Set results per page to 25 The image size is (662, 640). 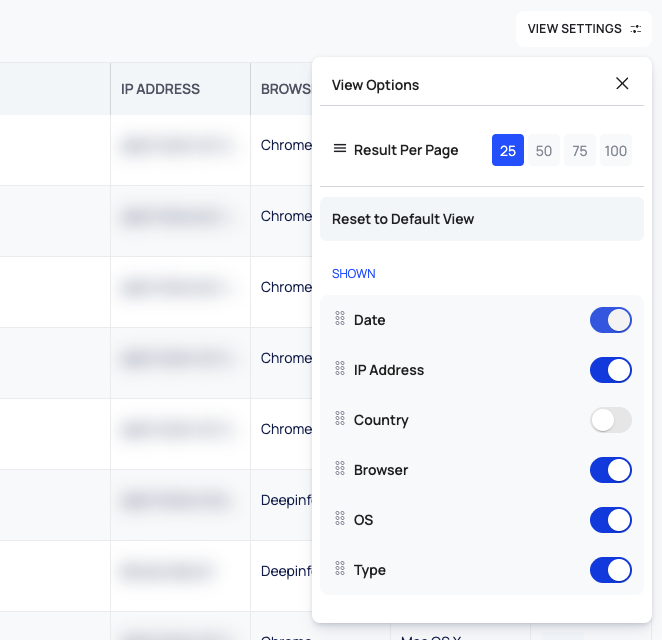[x=507, y=150]
